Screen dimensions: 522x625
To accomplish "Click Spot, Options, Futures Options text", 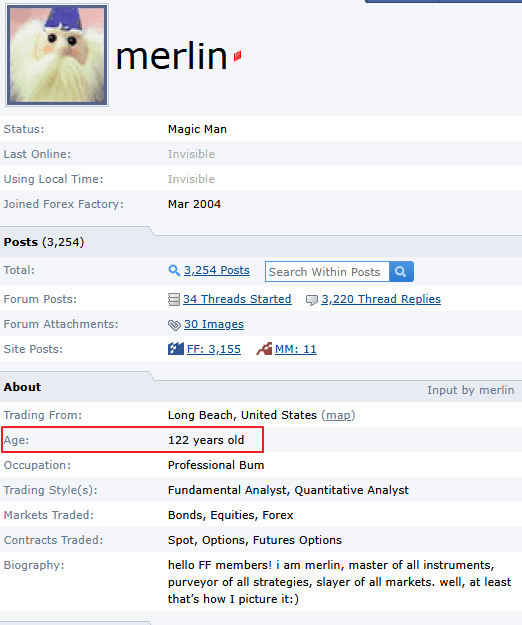I will (x=255, y=540).
